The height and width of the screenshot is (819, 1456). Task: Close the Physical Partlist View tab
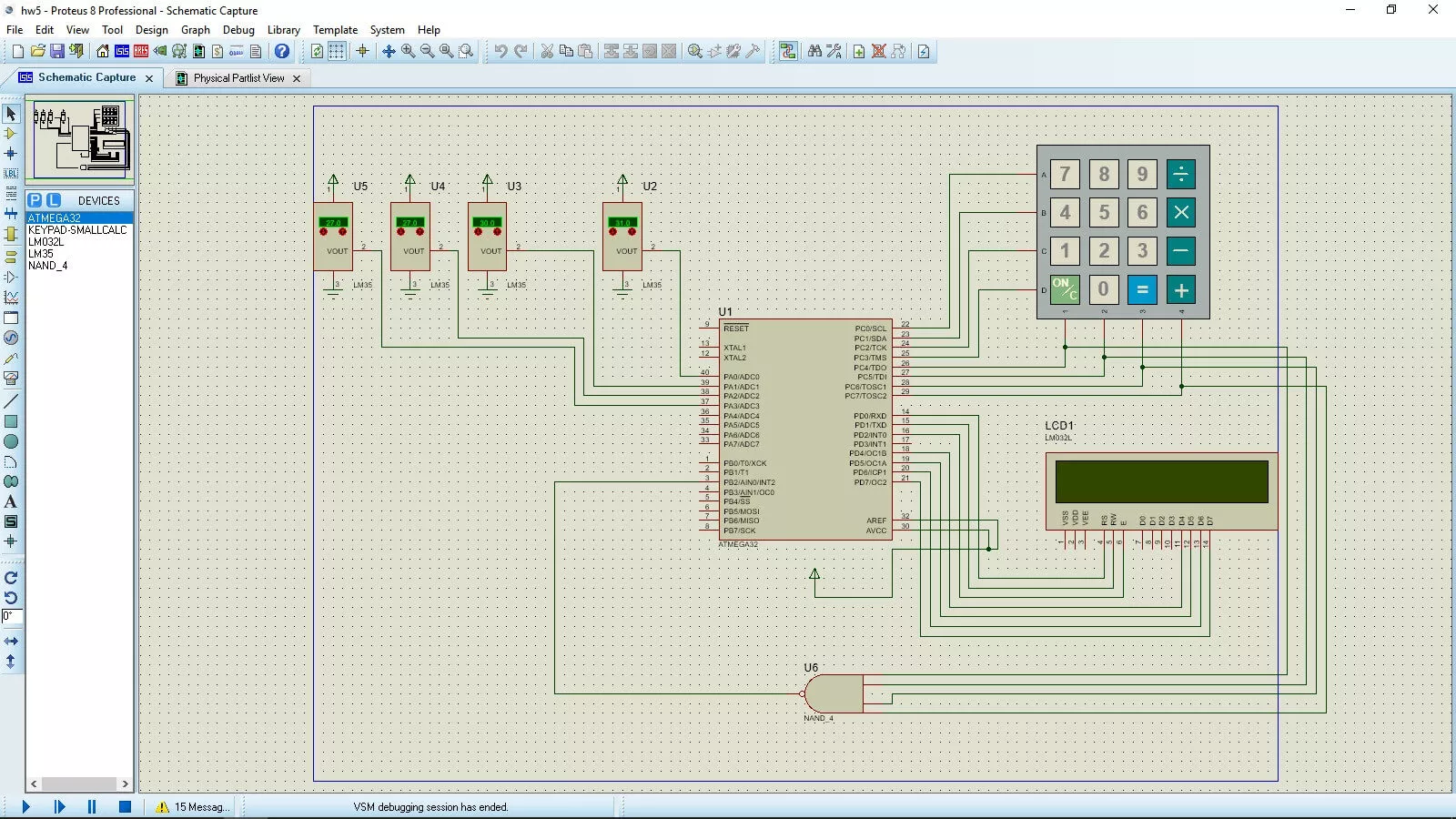pyautogui.click(x=297, y=78)
